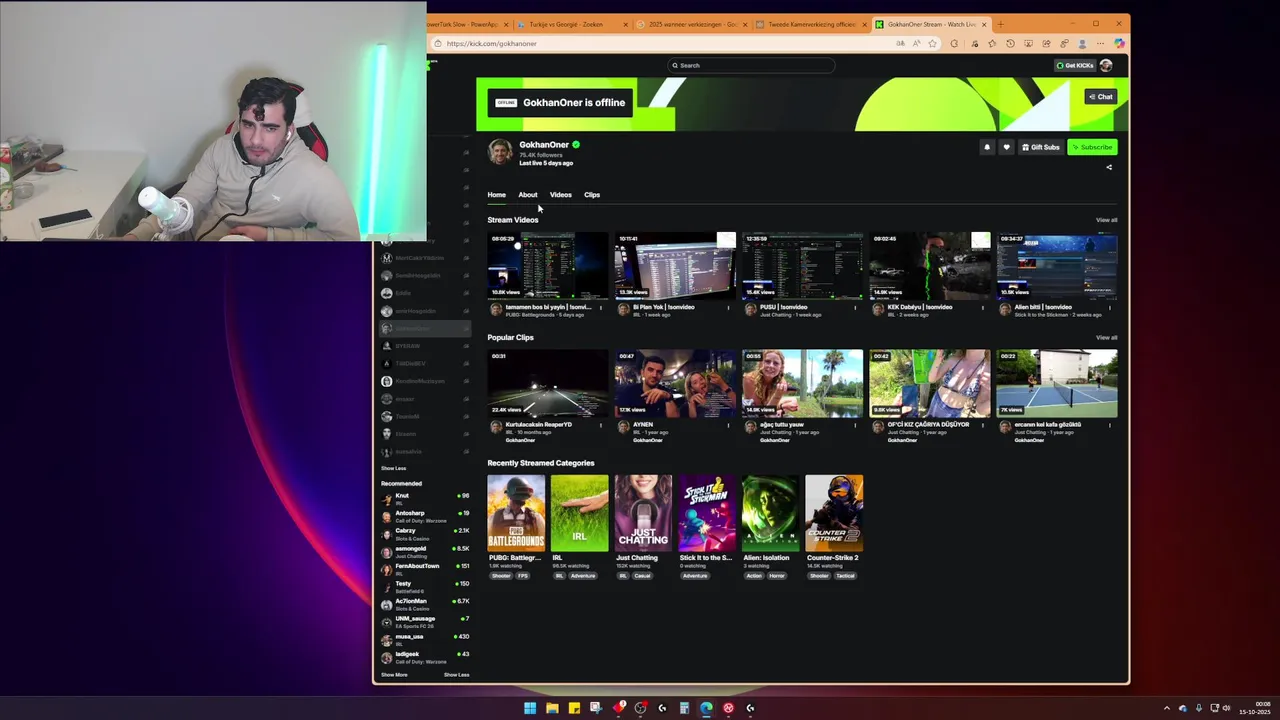The height and width of the screenshot is (720, 1280).
Task: Open PUBG Battlegrounds category card
Action: tap(516, 513)
